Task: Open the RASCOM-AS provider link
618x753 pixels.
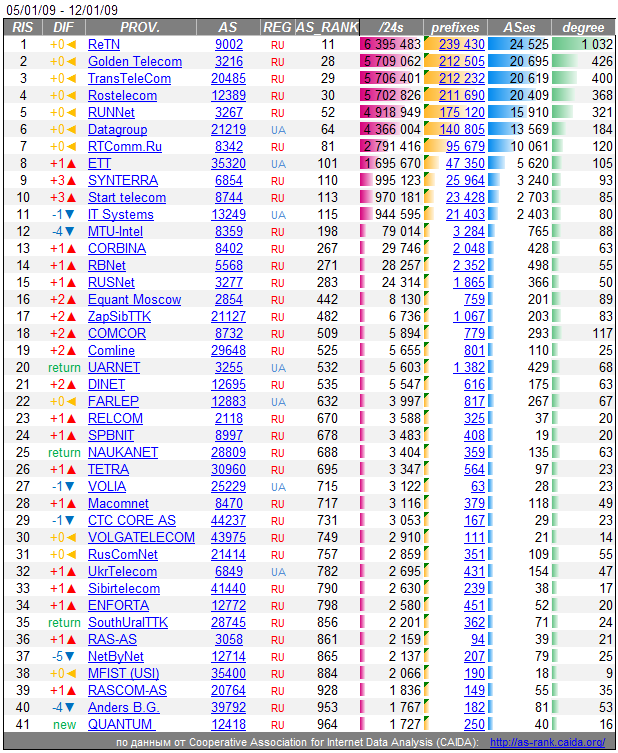Action: click(127, 691)
